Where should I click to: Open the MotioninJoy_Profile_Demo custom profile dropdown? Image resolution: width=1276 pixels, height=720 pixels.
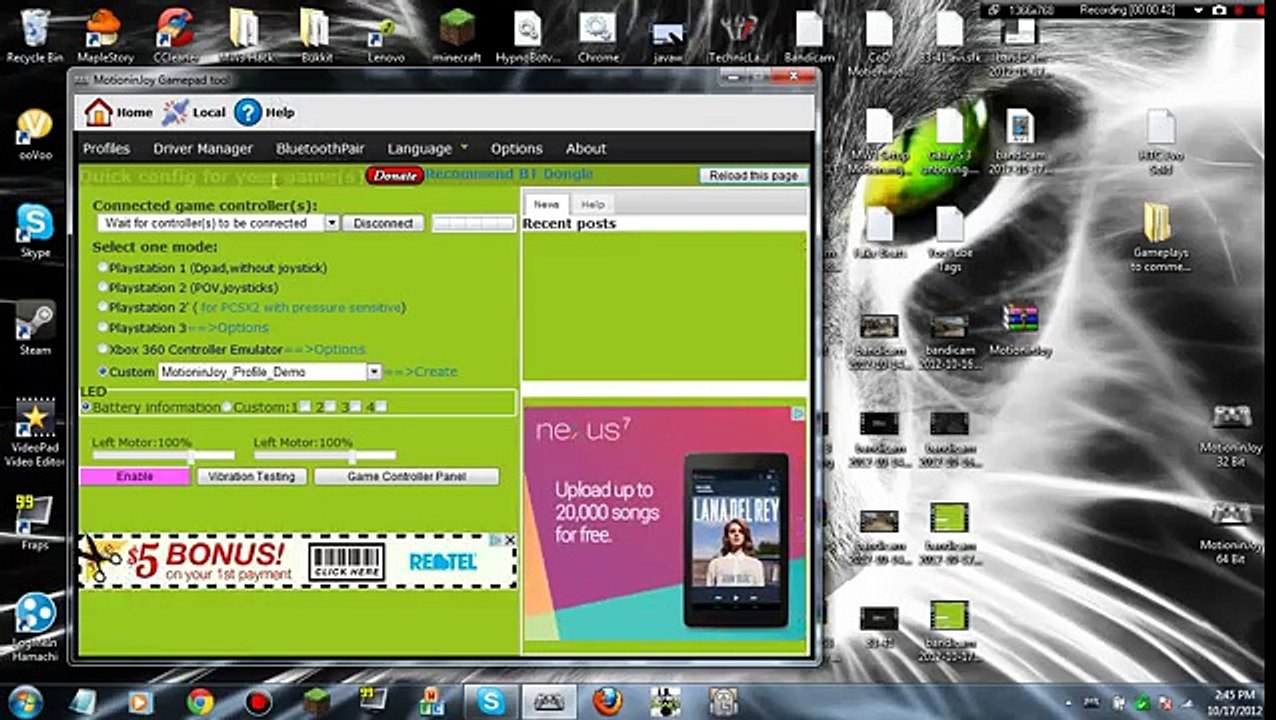[374, 371]
